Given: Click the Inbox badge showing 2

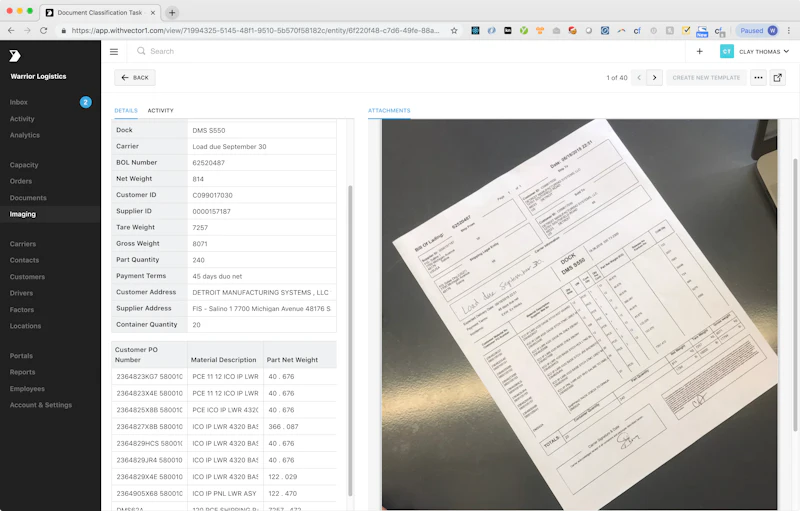Looking at the screenshot, I should 85,102.
